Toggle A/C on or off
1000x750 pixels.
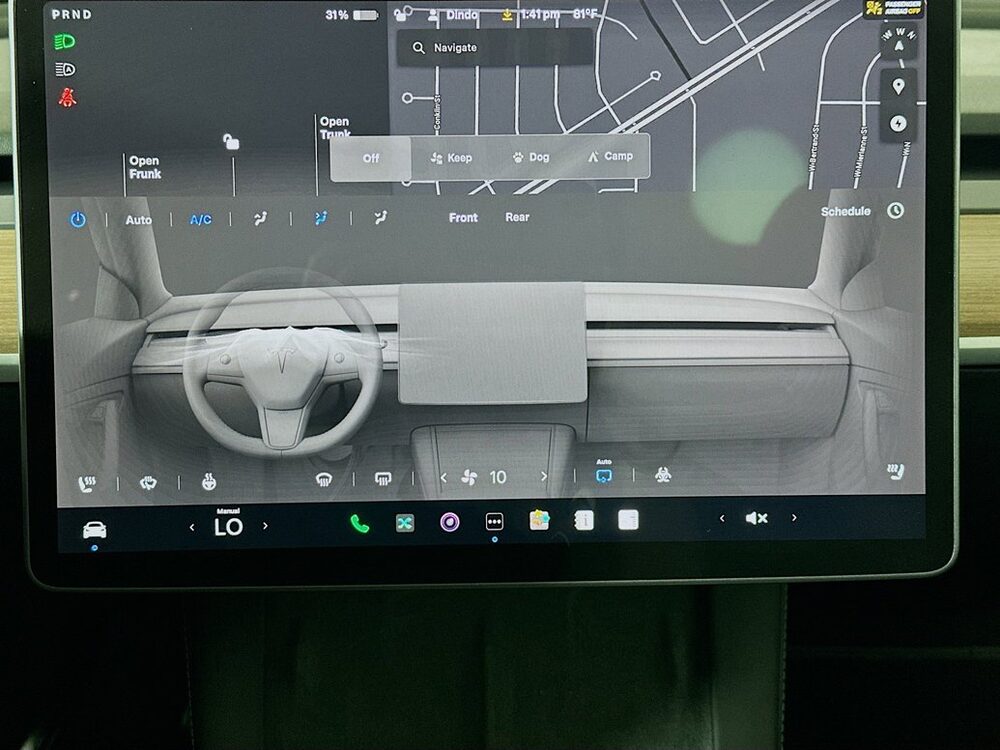click(x=200, y=219)
